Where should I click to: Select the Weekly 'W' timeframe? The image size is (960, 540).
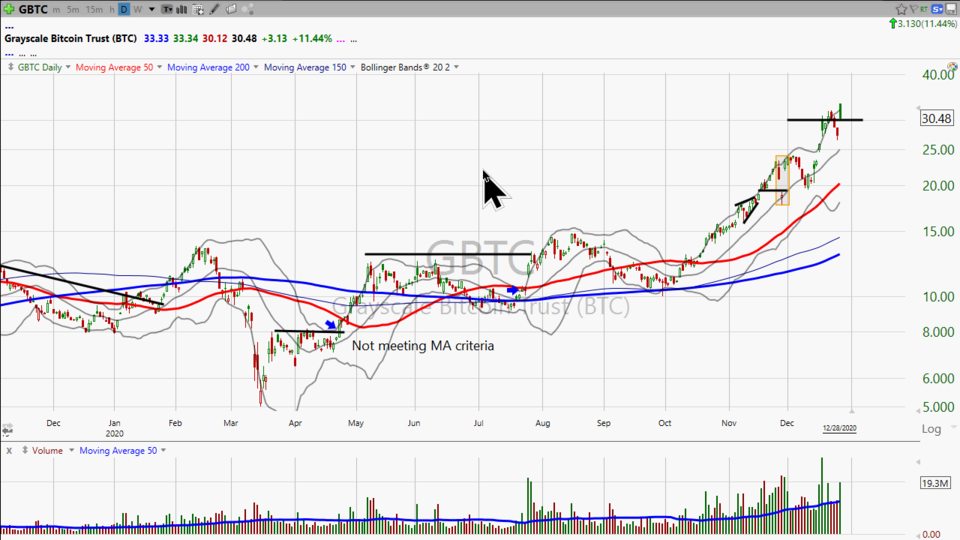click(137, 10)
